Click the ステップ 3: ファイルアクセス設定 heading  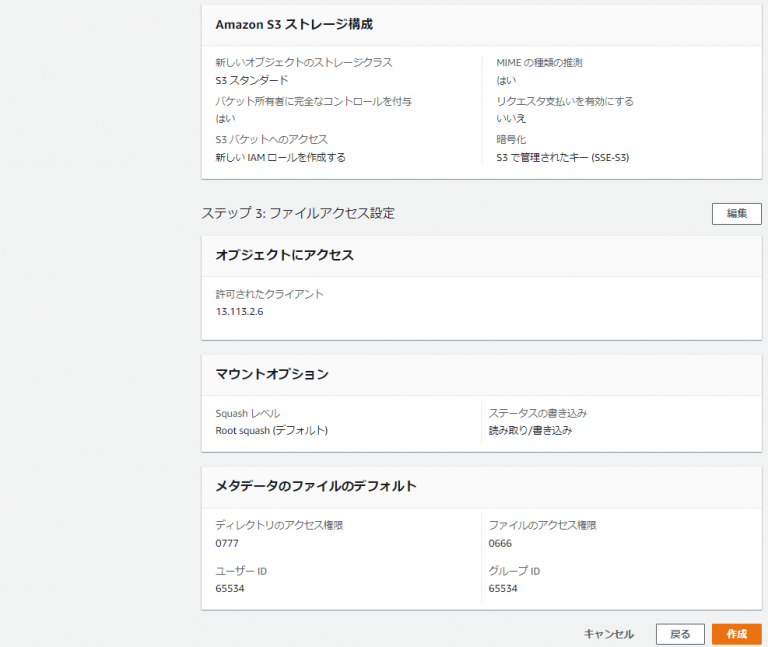pyautogui.click(x=298, y=213)
